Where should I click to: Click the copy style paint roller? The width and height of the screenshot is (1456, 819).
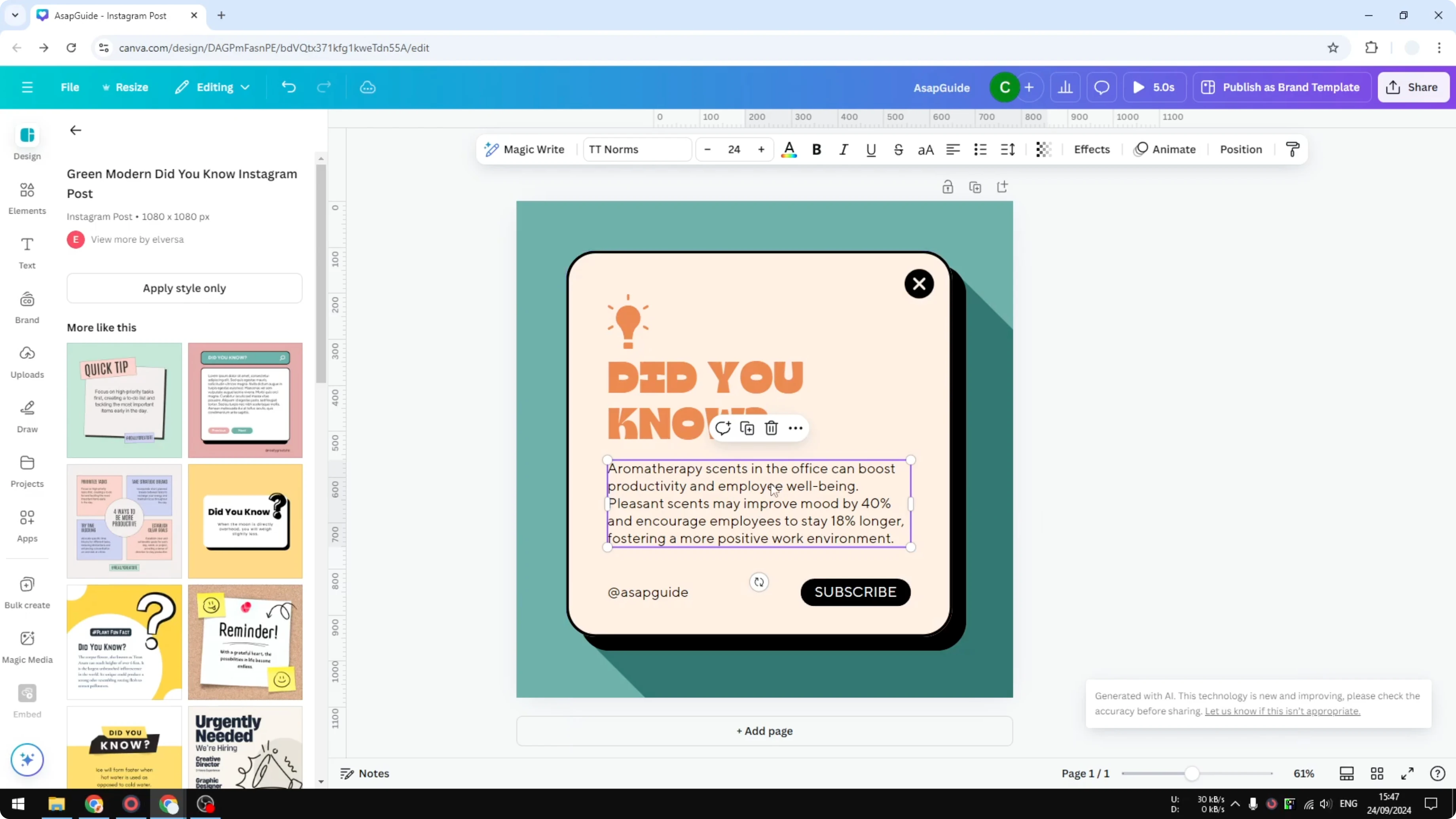click(1293, 149)
